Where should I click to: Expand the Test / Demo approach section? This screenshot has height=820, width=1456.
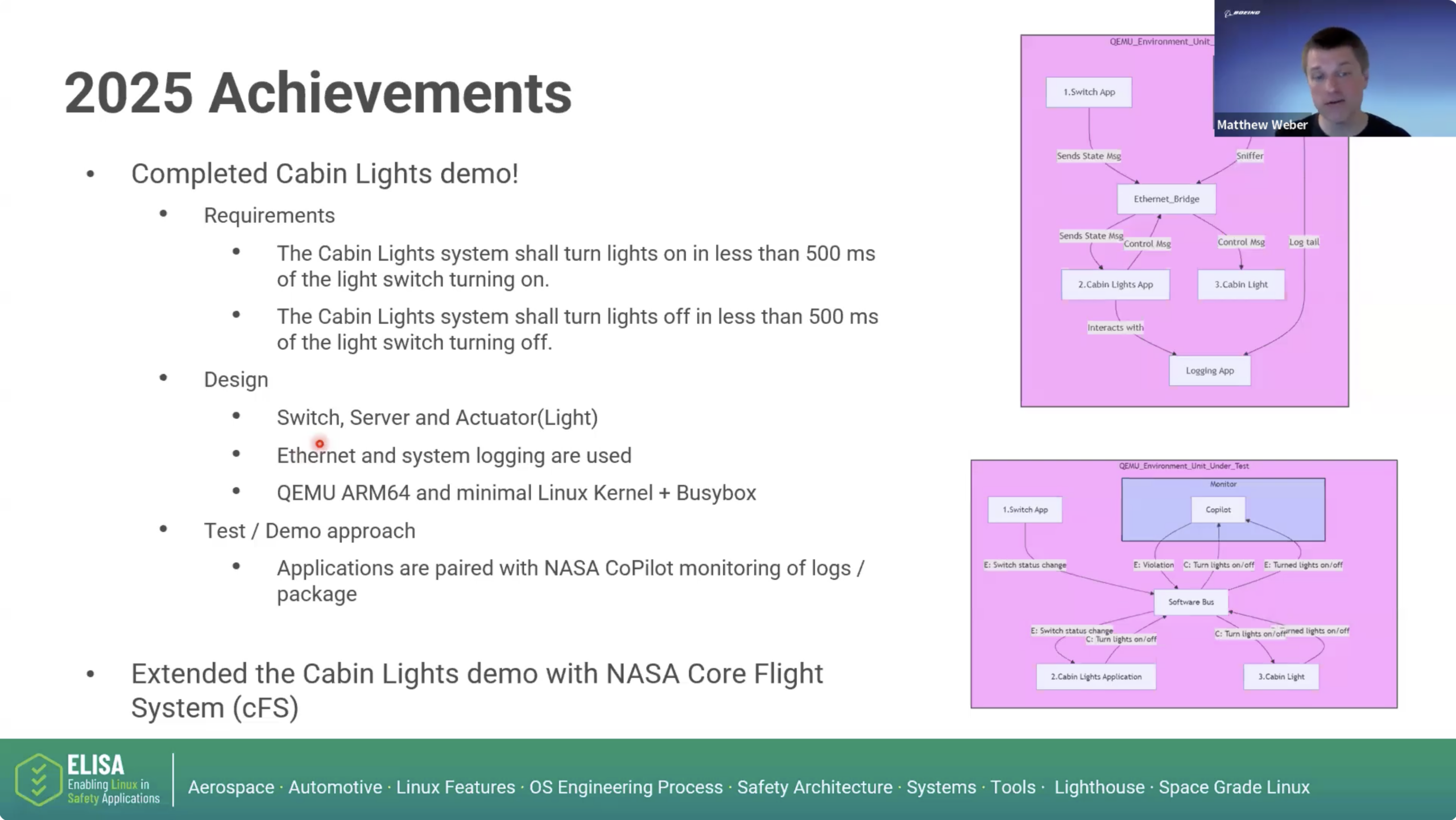(x=310, y=530)
